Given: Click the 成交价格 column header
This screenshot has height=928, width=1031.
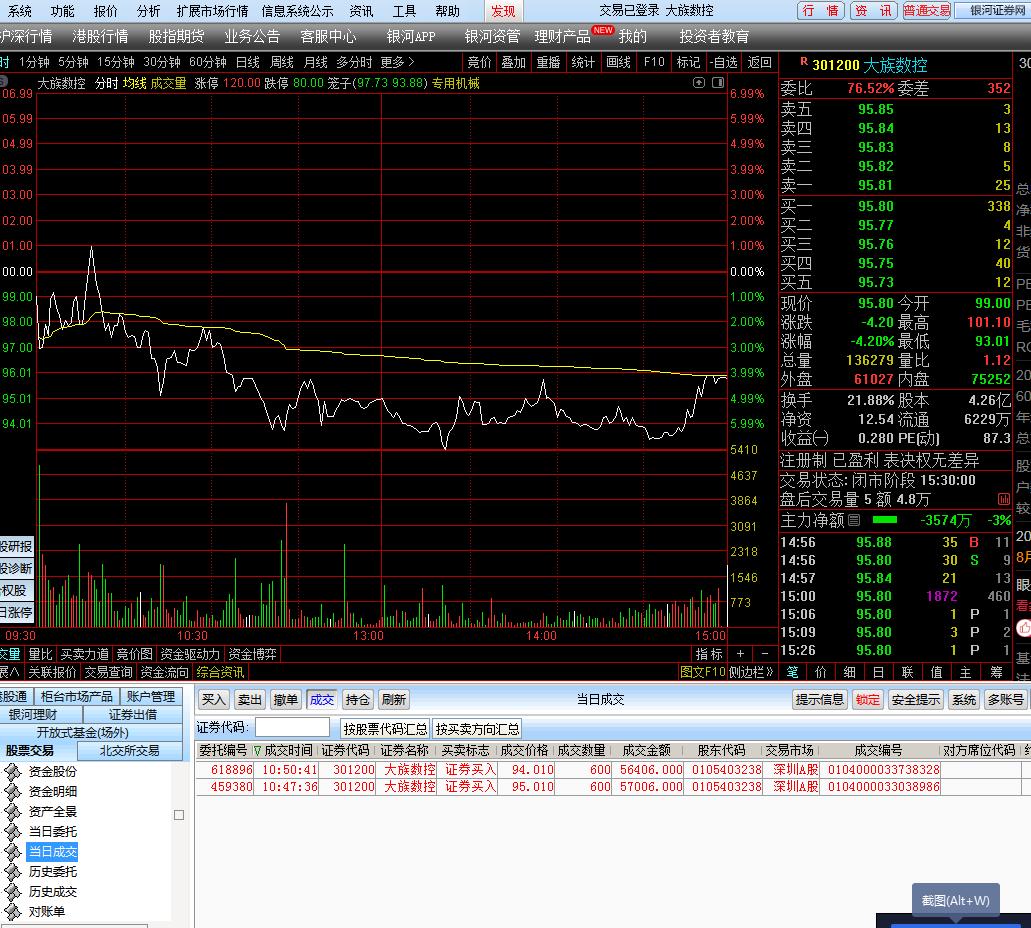Looking at the screenshot, I should tap(524, 750).
